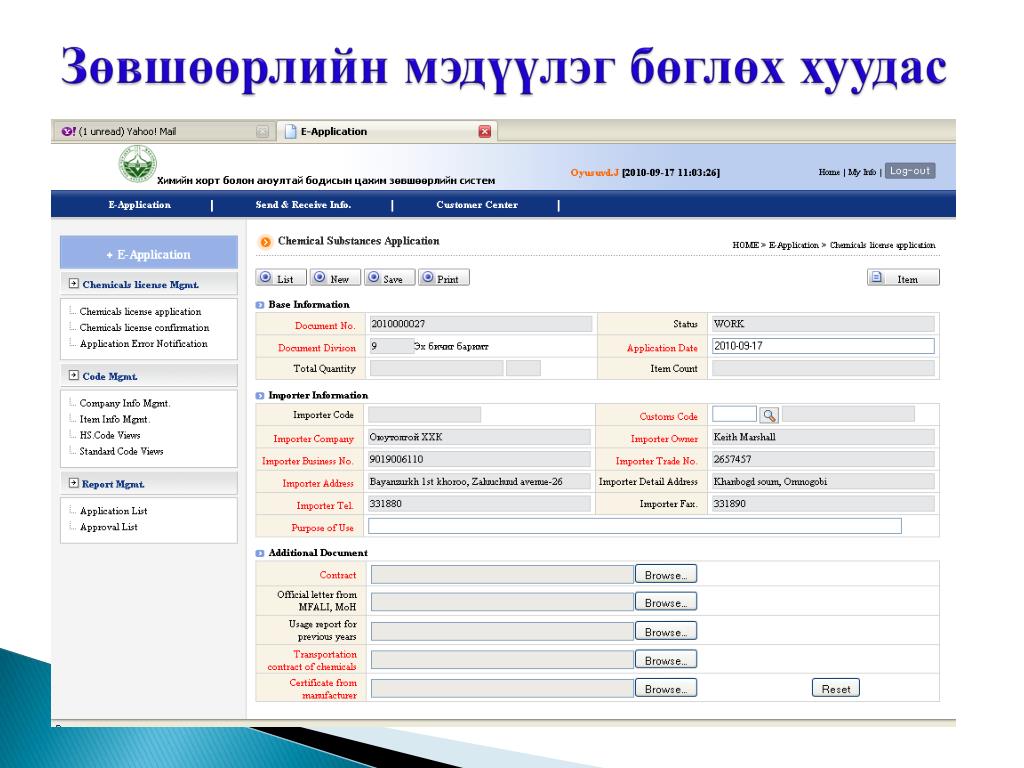Switch to the Yahoo! Mail tab
Screen dimensions: 1024x768
163,131
